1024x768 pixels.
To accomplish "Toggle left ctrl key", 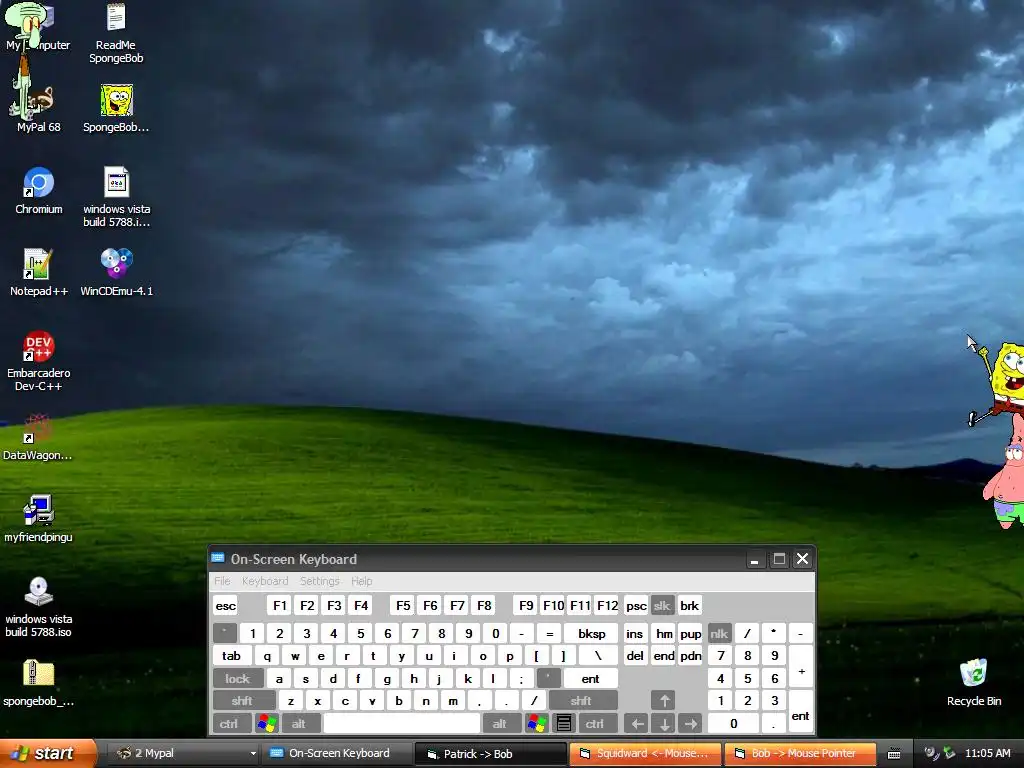I will click(x=232, y=723).
